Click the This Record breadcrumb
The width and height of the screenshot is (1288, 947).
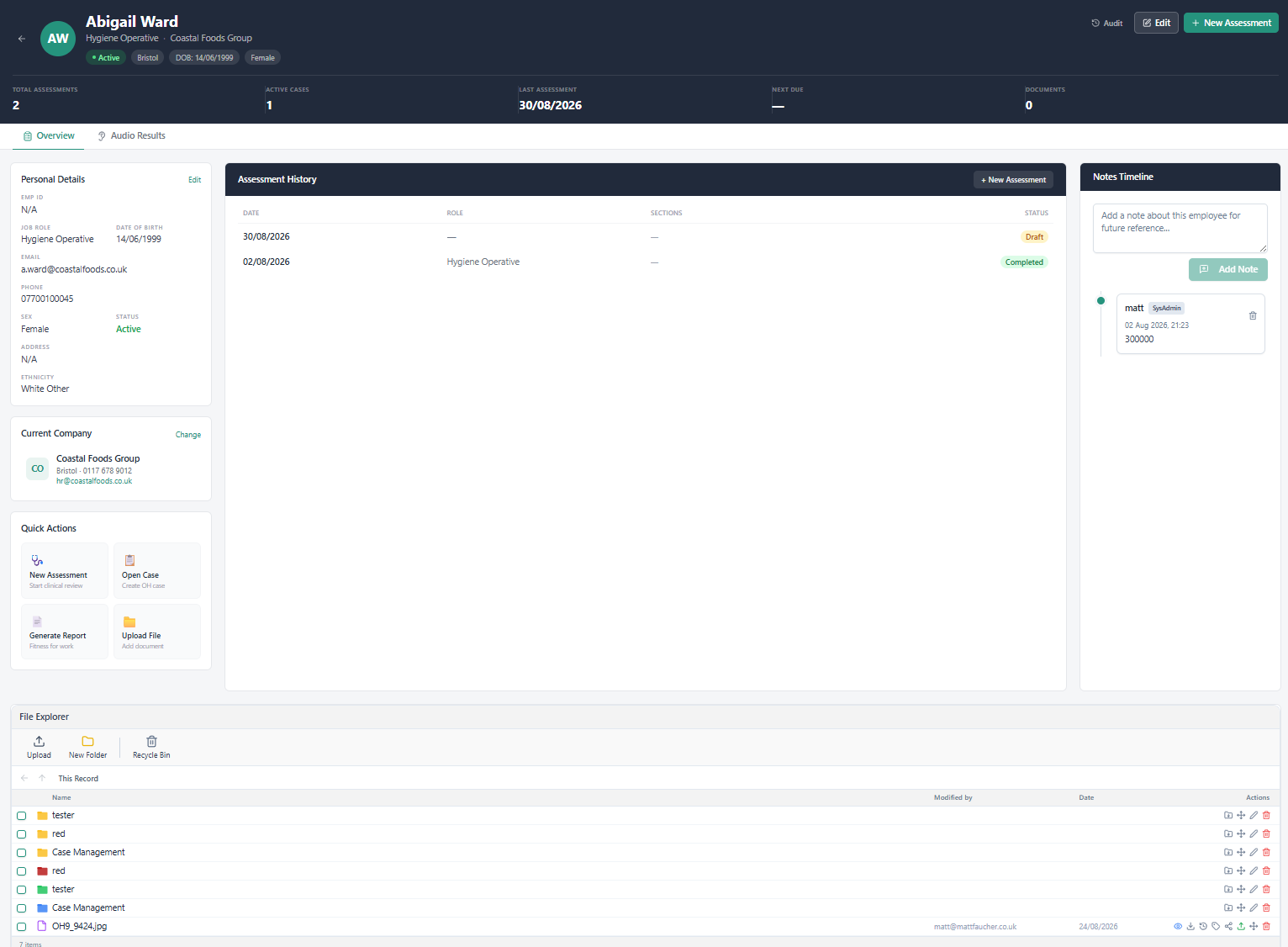click(78, 779)
